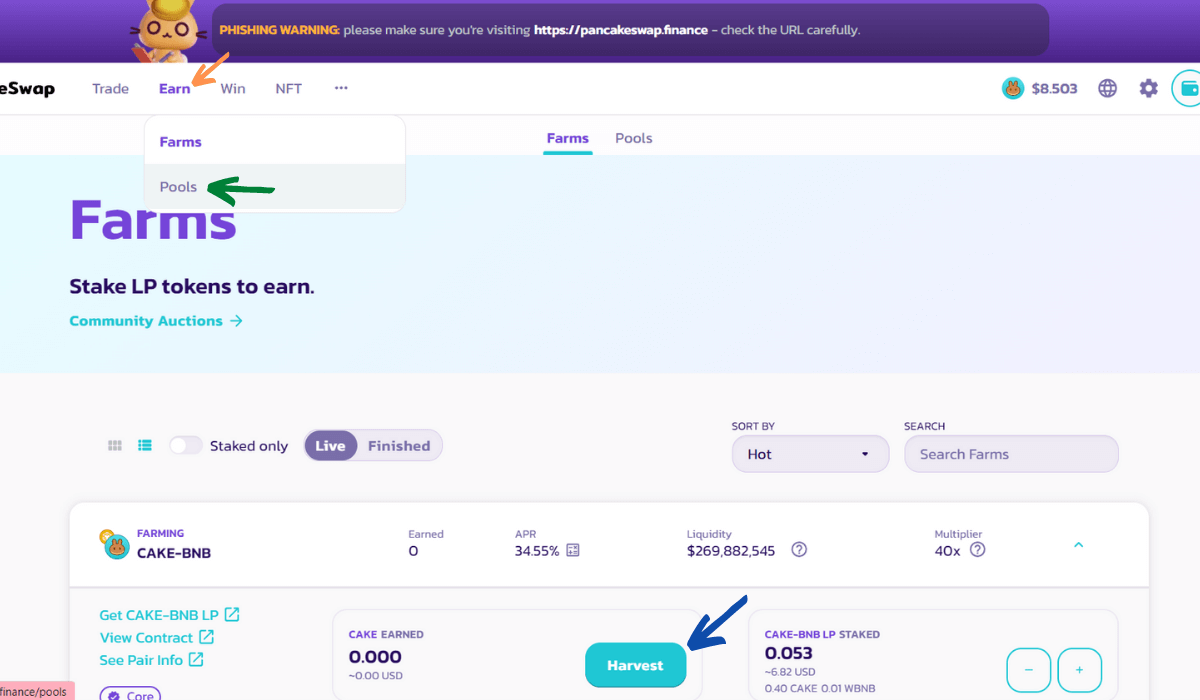Click the minus unstake LP button
The height and width of the screenshot is (700, 1200).
click(x=1029, y=670)
